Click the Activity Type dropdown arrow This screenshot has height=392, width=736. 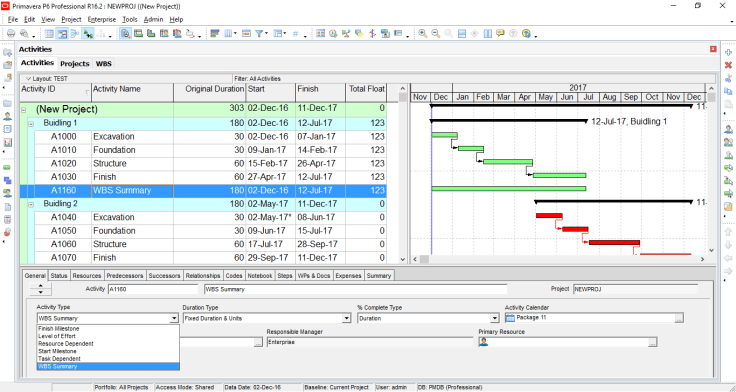[174, 318]
